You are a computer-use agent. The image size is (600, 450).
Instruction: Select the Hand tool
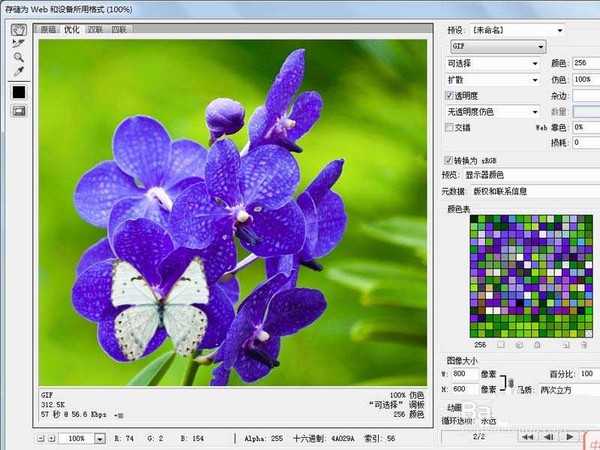(x=18, y=30)
